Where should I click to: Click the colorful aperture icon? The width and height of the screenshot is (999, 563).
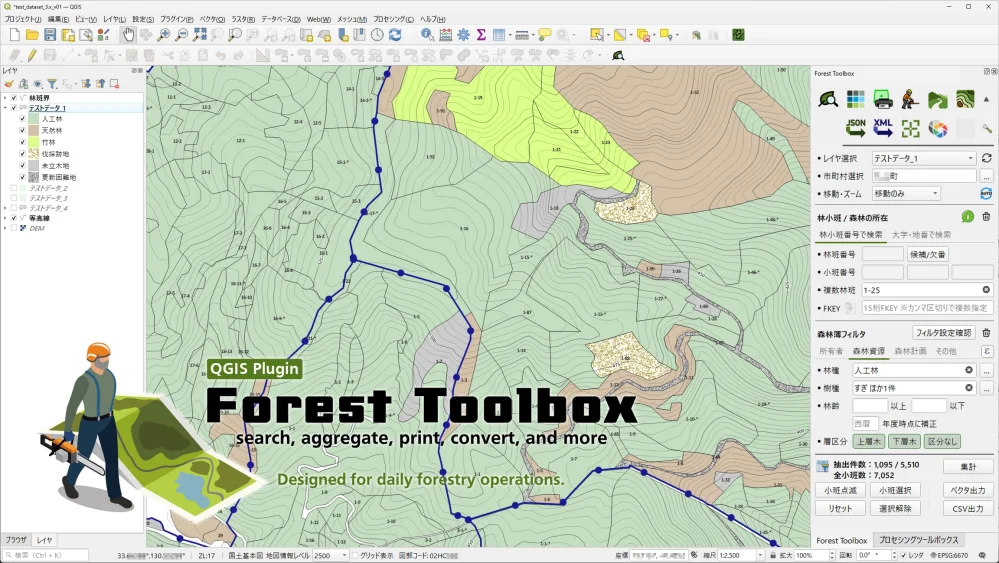pos(938,129)
